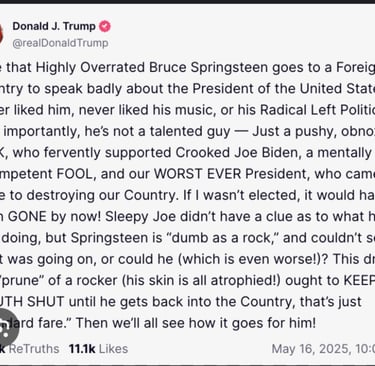Tap the gray circular lens overlay icon
This screenshot has width=375, height=366.
(x=5, y=327)
